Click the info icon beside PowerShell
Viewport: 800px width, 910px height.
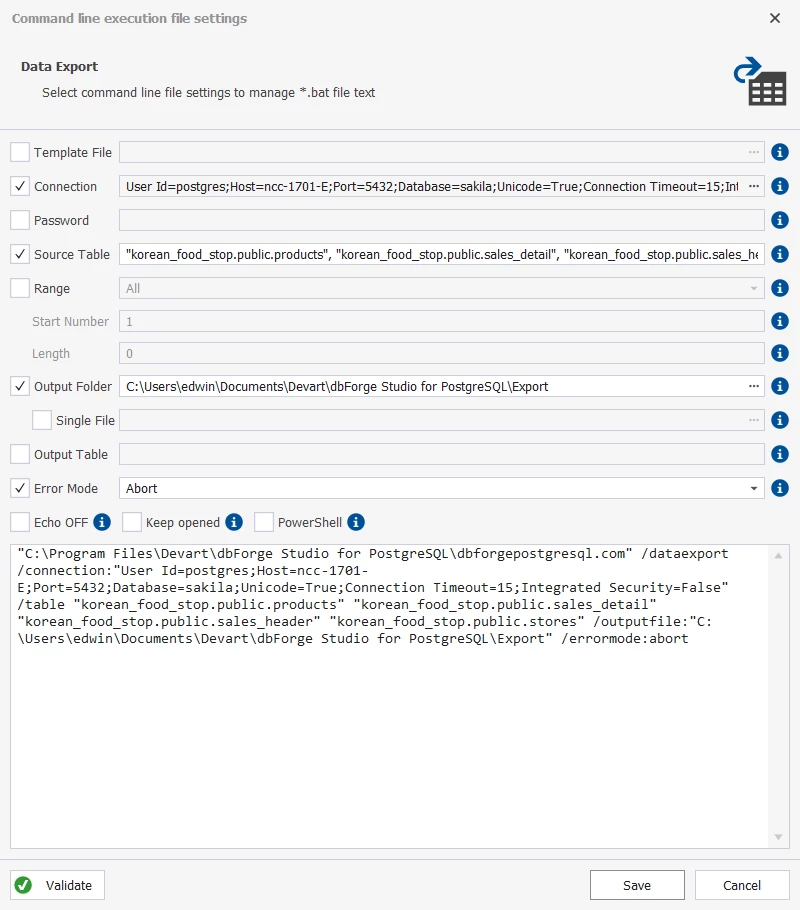coord(356,522)
